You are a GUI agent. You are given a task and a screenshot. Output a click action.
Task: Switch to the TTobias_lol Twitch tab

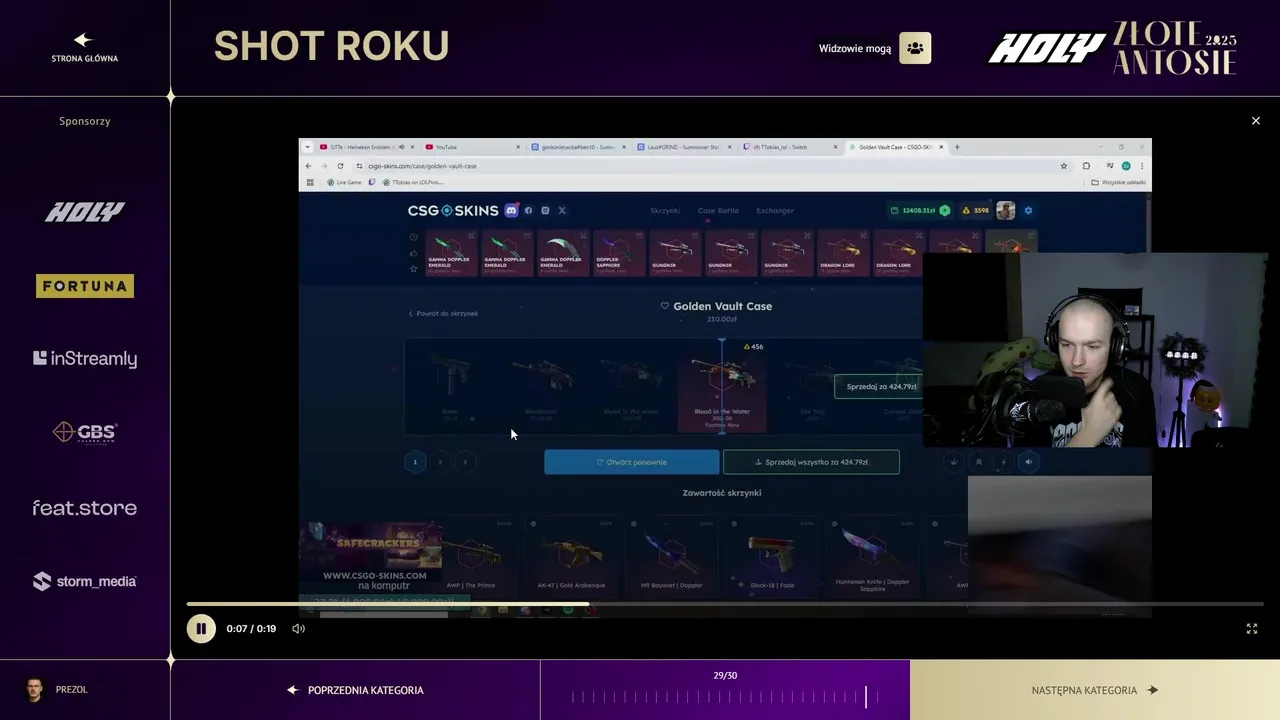pos(790,147)
